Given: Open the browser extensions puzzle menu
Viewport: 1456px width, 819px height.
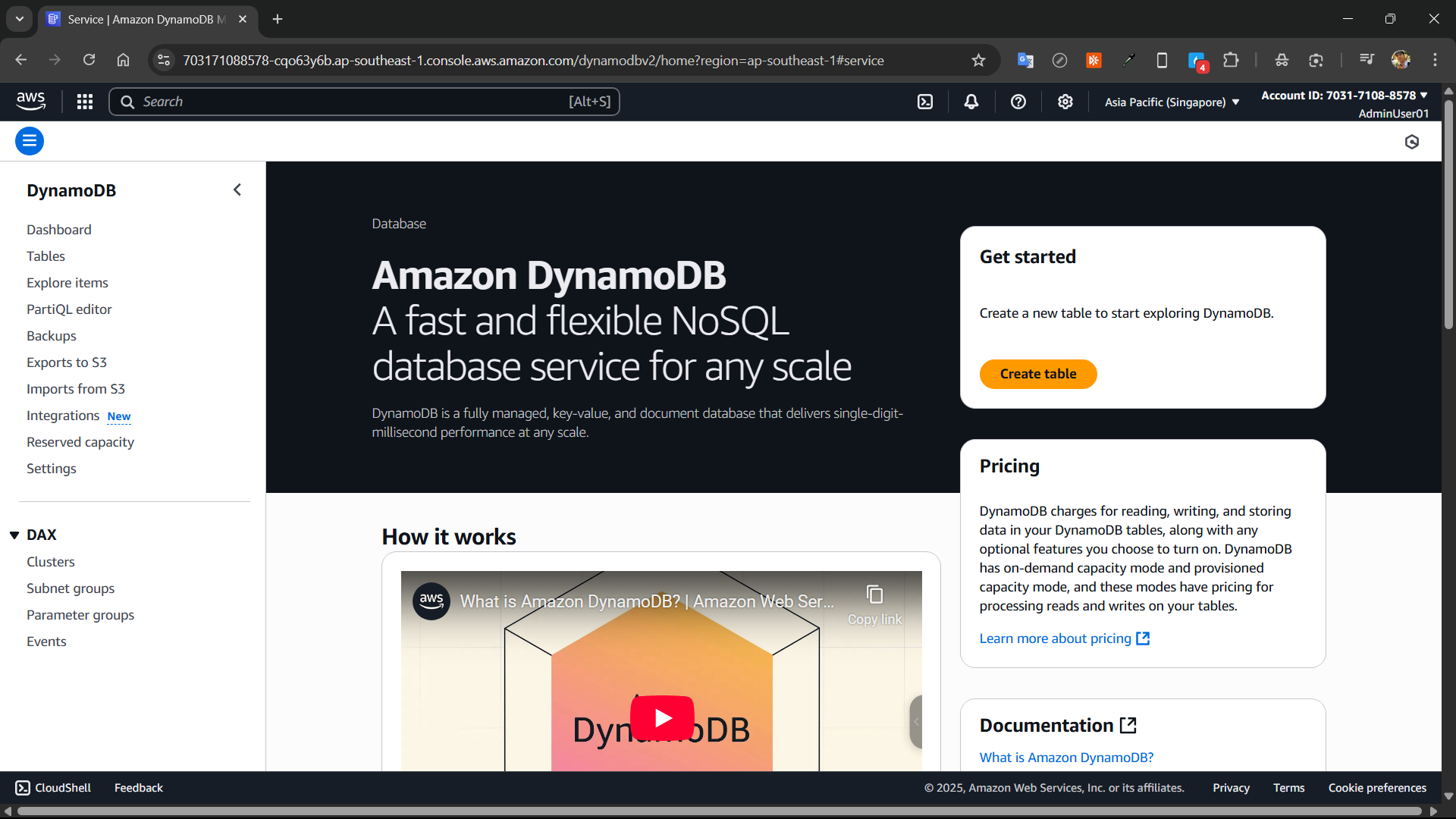Looking at the screenshot, I should tap(1231, 60).
